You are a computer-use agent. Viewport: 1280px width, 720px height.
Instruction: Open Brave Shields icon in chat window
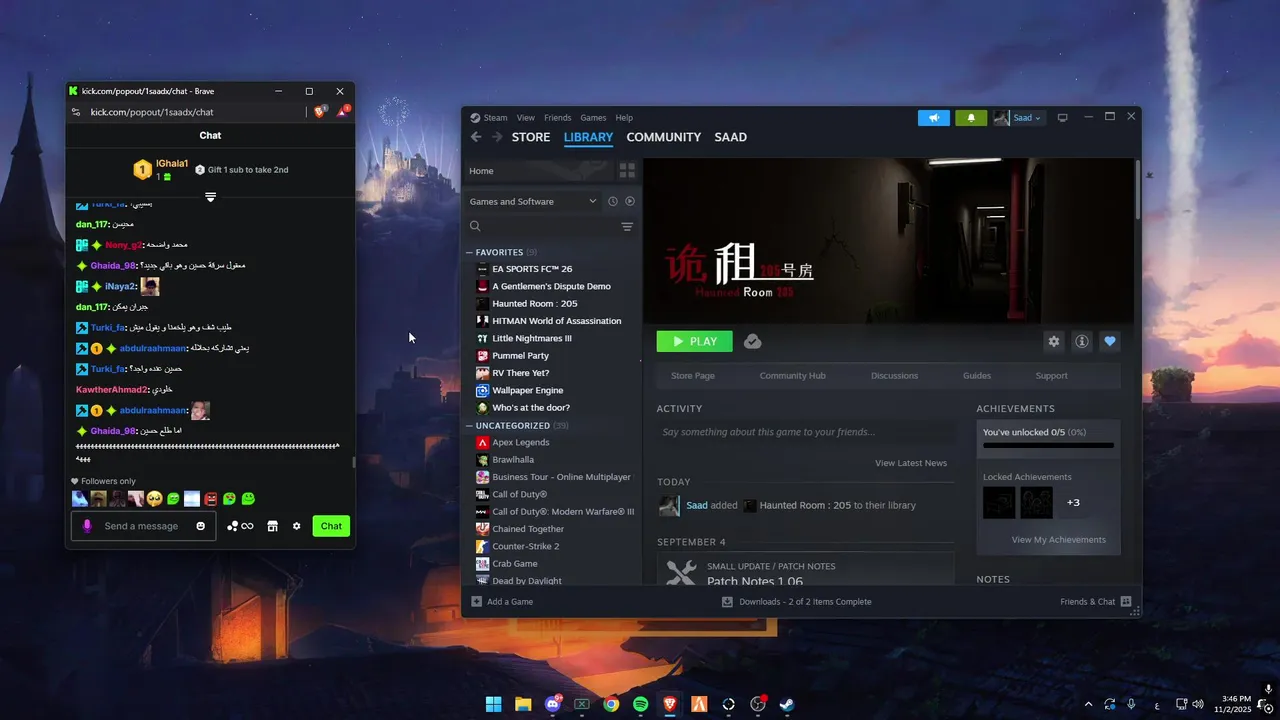point(320,112)
